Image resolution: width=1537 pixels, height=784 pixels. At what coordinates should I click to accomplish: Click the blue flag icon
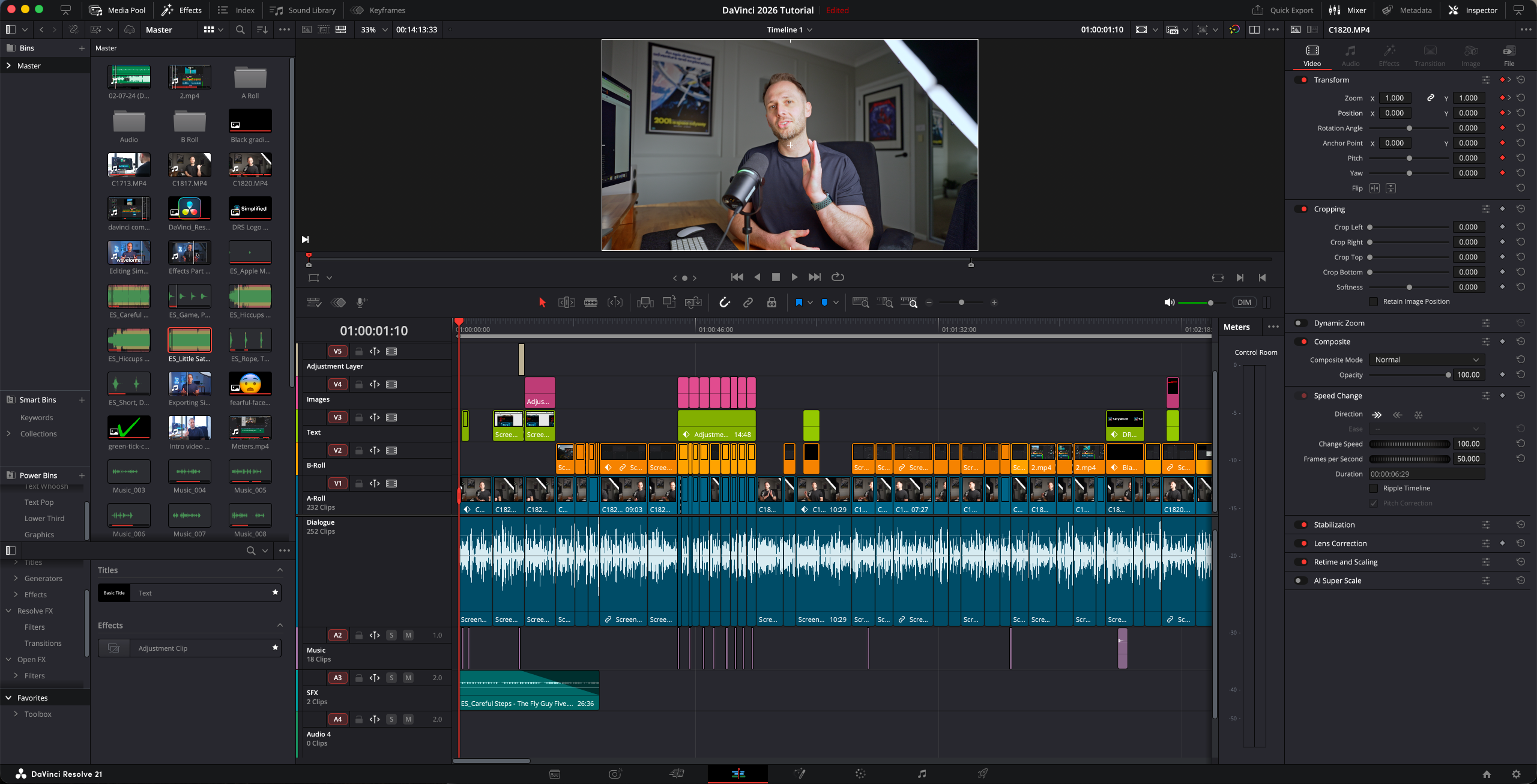click(x=799, y=303)
